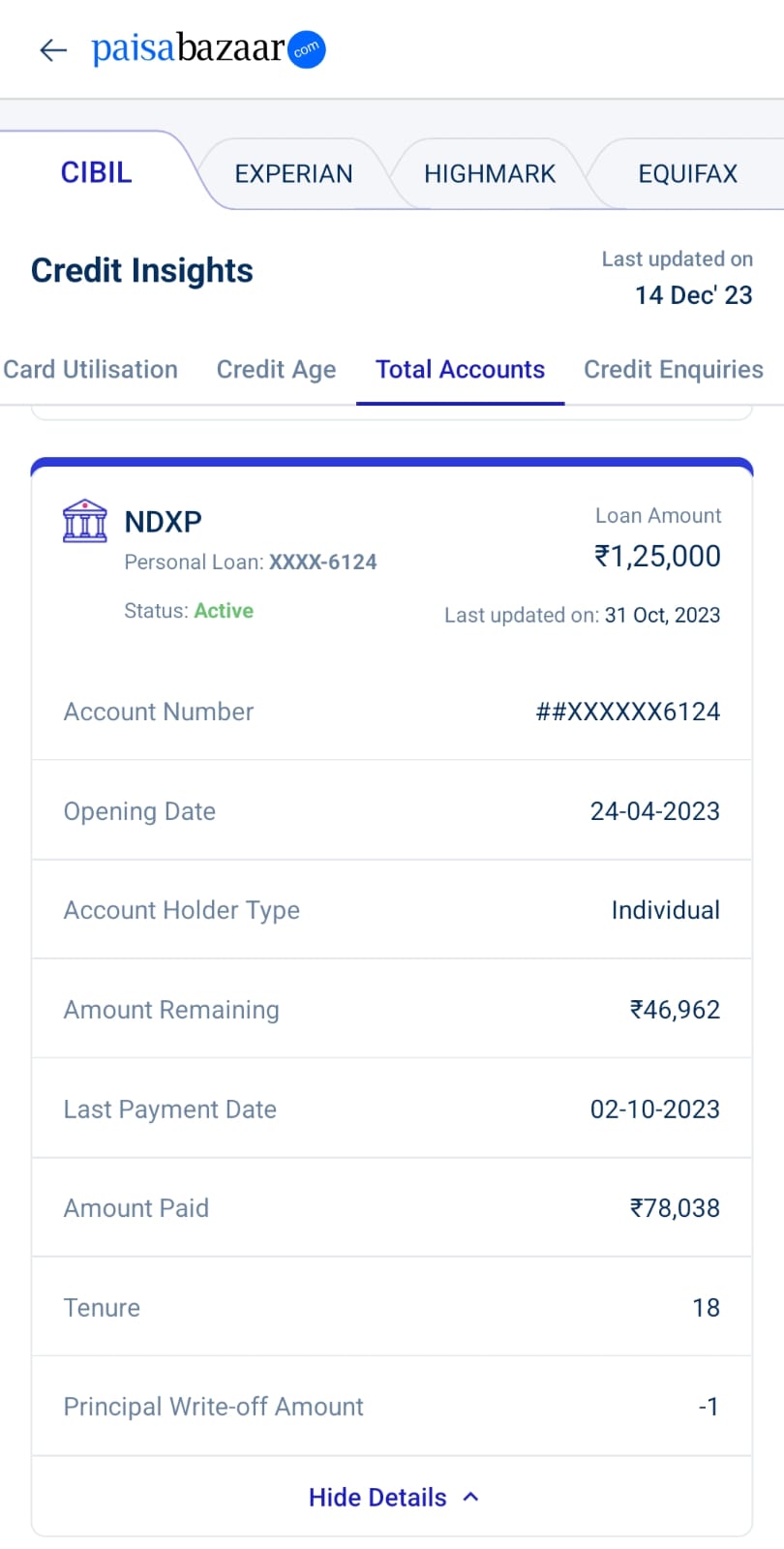Go to the Credit Age section
This screenshot has height=1549, width=784.
click(x=276, y=370)
